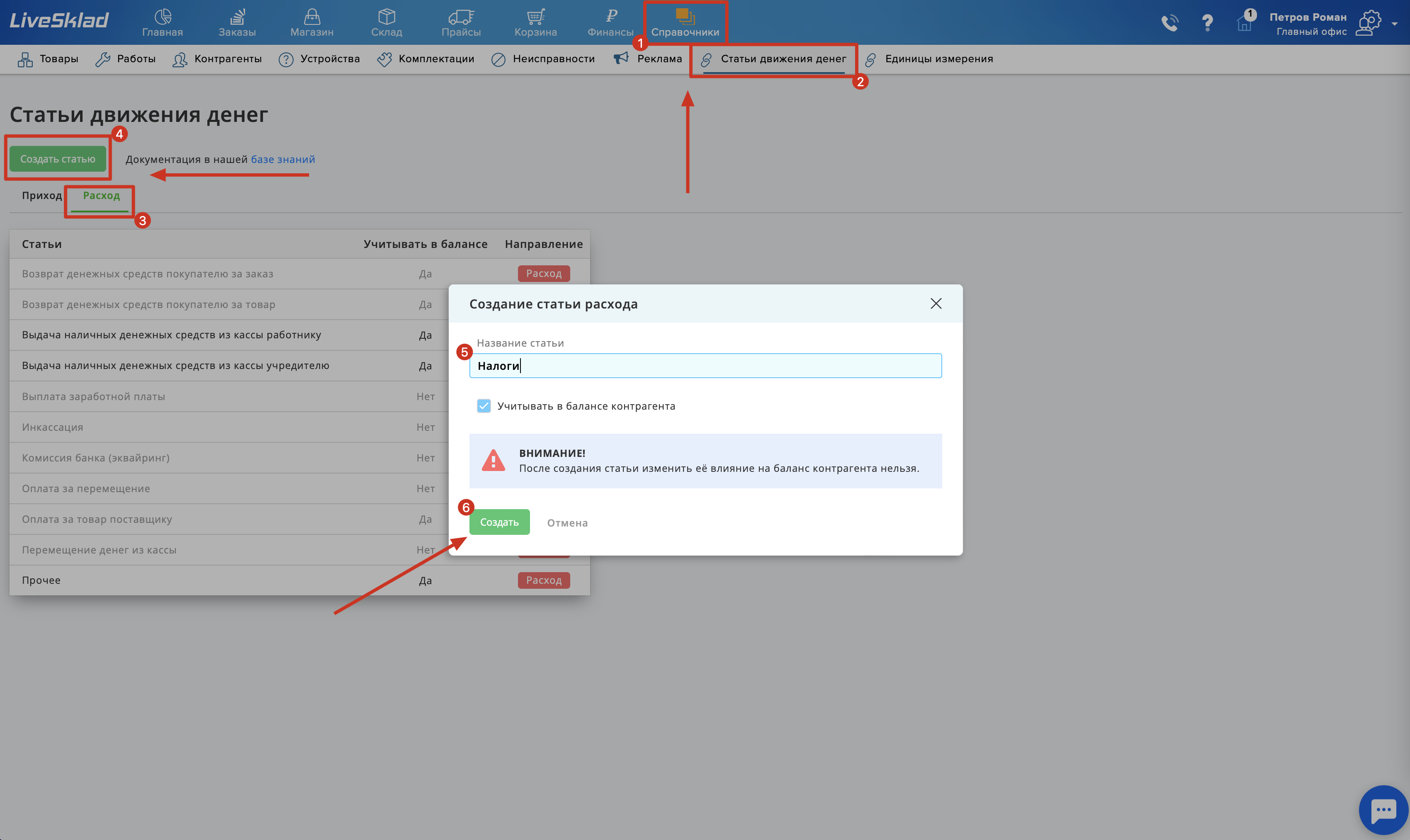Select row Комиссия банка (эквайринг)
The width and height of the screenshot is (1410, 840).
[x=299, y=458]
